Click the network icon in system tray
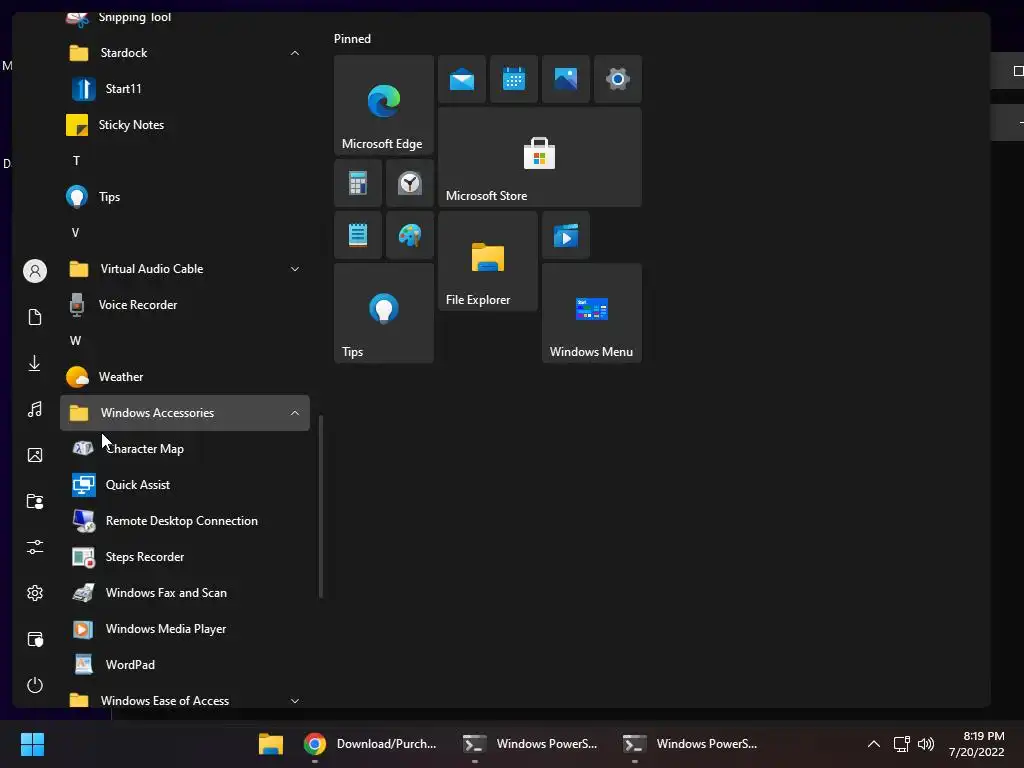1024x768 pixels. pos(901,744)
